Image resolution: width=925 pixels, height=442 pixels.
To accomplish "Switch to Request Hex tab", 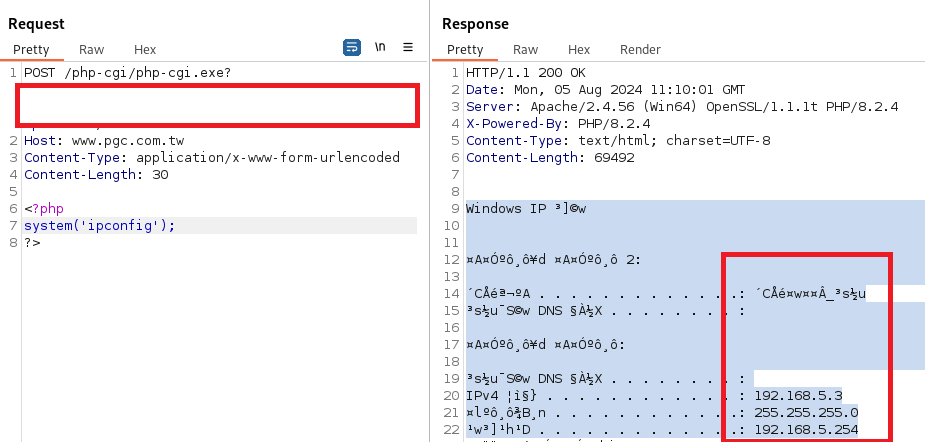I will coord(145,50).
